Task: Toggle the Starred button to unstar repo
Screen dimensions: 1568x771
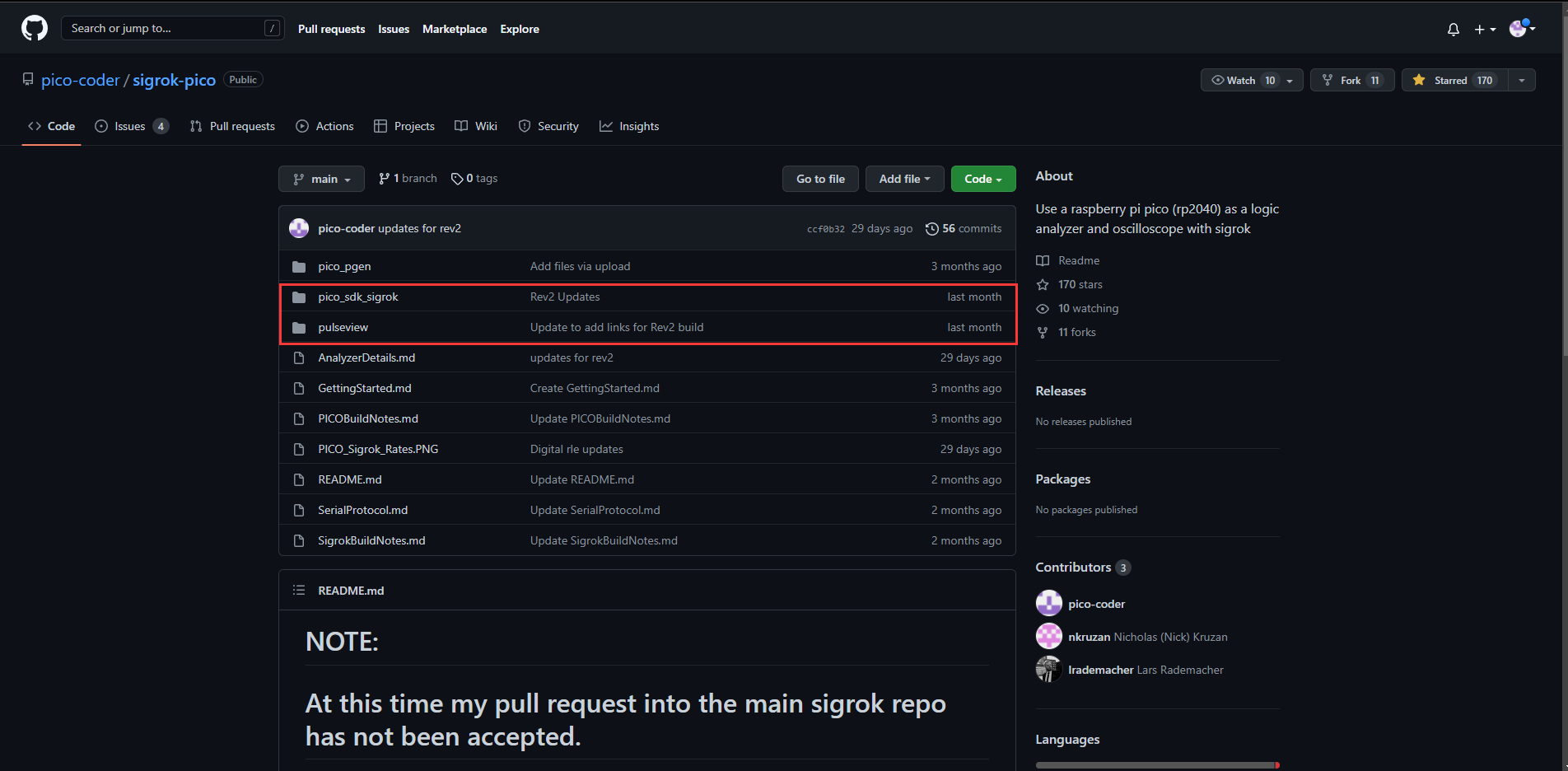Action: pos(1455,80)
